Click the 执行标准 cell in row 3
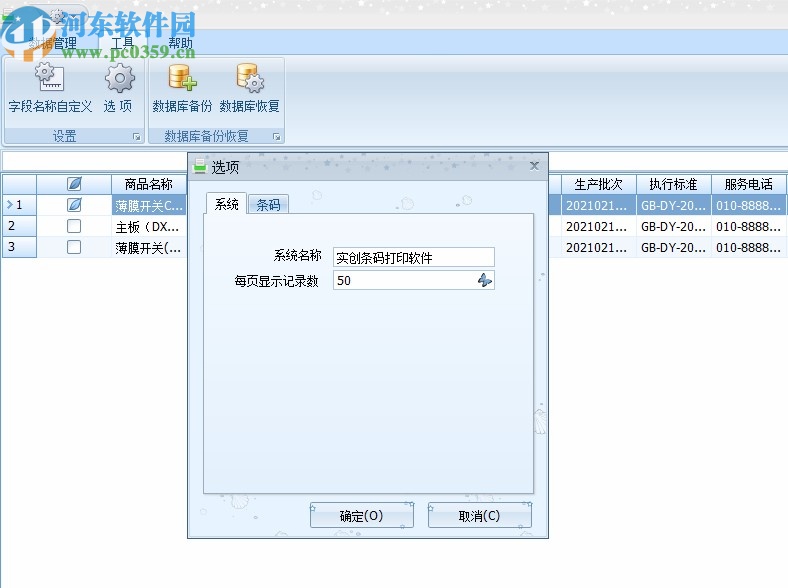The width and height of the screenshot is (788, 588). [x=673, y=247]
